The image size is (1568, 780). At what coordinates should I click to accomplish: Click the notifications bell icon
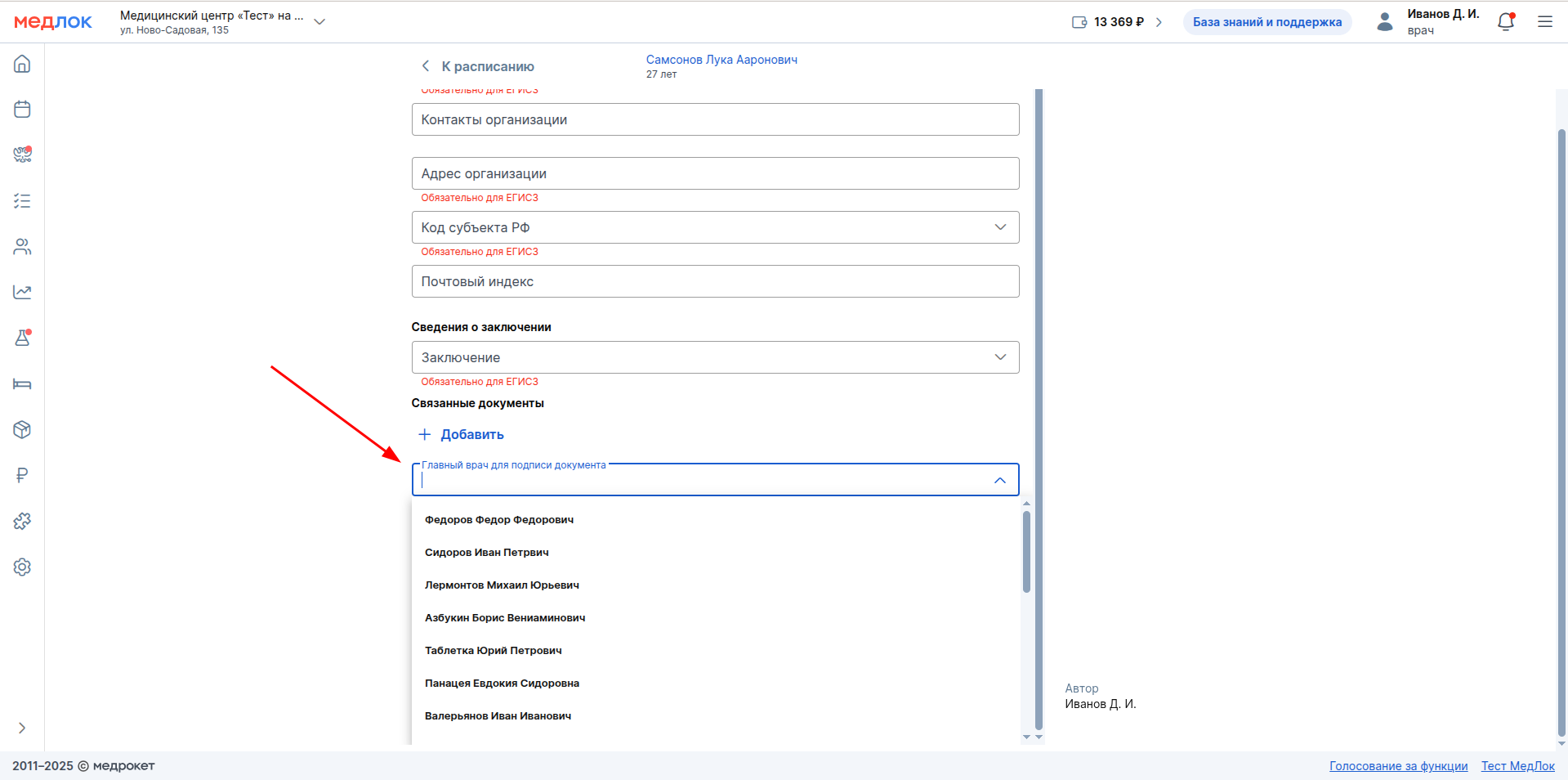click(x=1505, y=22)
